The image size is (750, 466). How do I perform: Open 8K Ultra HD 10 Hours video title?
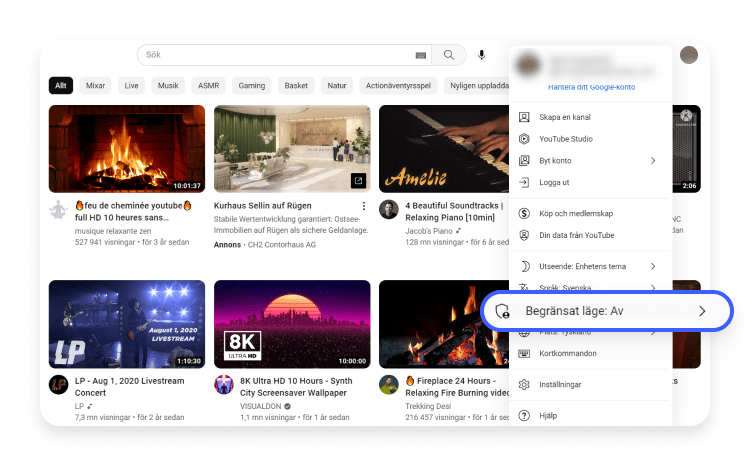click(296, 387)
